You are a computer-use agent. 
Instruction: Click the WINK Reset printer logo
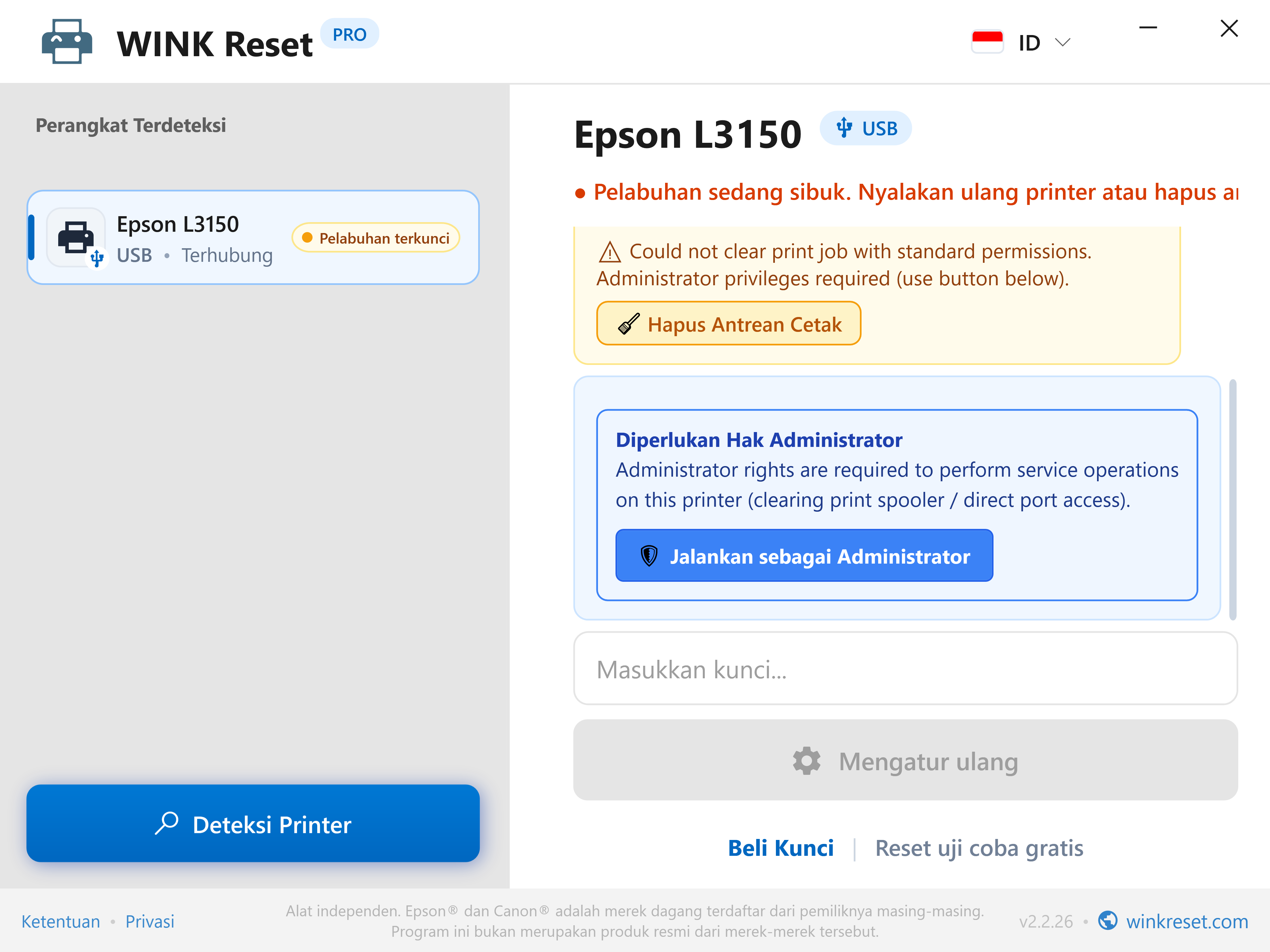(x=66, y=41)
